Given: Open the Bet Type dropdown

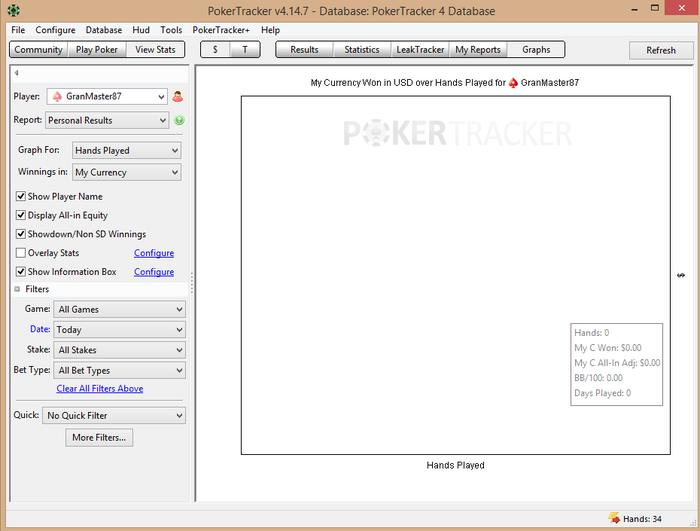Looking at the screenshot, I should 119,370.
